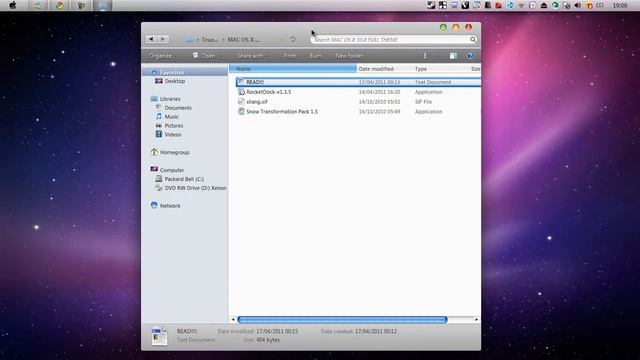The height and width of the screenshot is (360, 640).
Task: Go back using the Explorer back arrow
Action: 151,39
